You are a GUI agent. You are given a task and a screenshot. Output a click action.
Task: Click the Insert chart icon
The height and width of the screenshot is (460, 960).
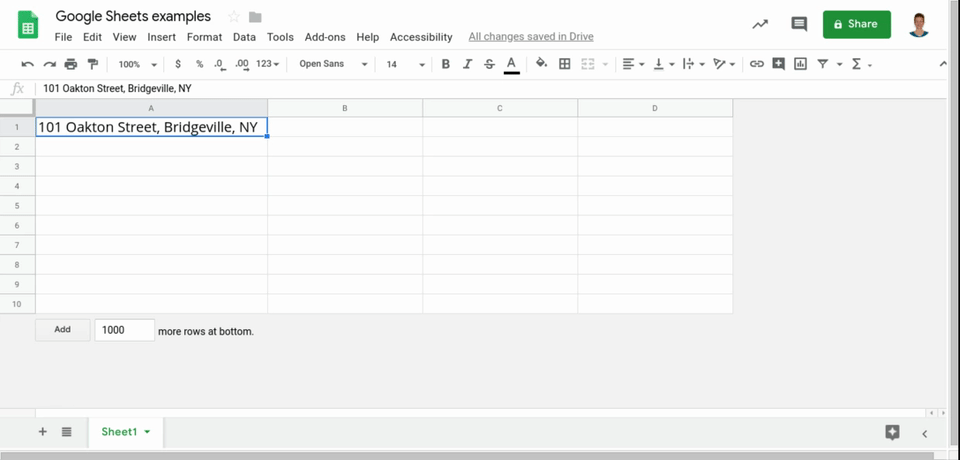800,64
